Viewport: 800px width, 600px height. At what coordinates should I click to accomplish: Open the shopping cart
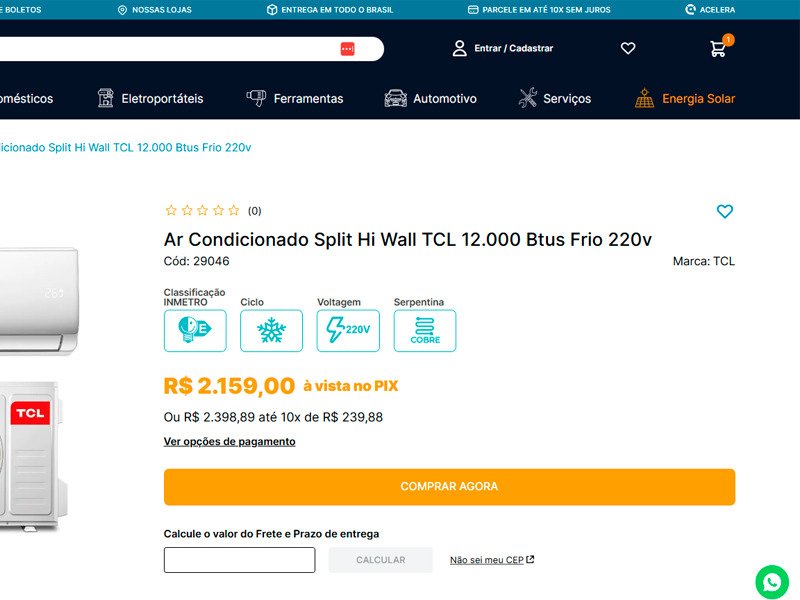718,48
